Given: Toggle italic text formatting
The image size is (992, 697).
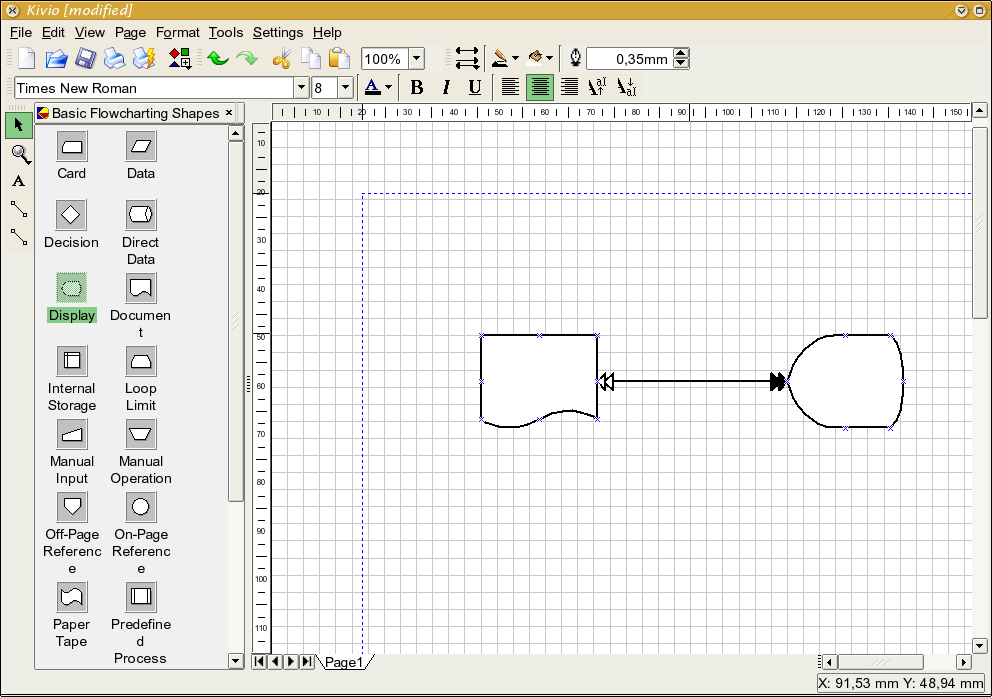Looking at the screenshot, I should pyautogui.click(x=446, y=87).
